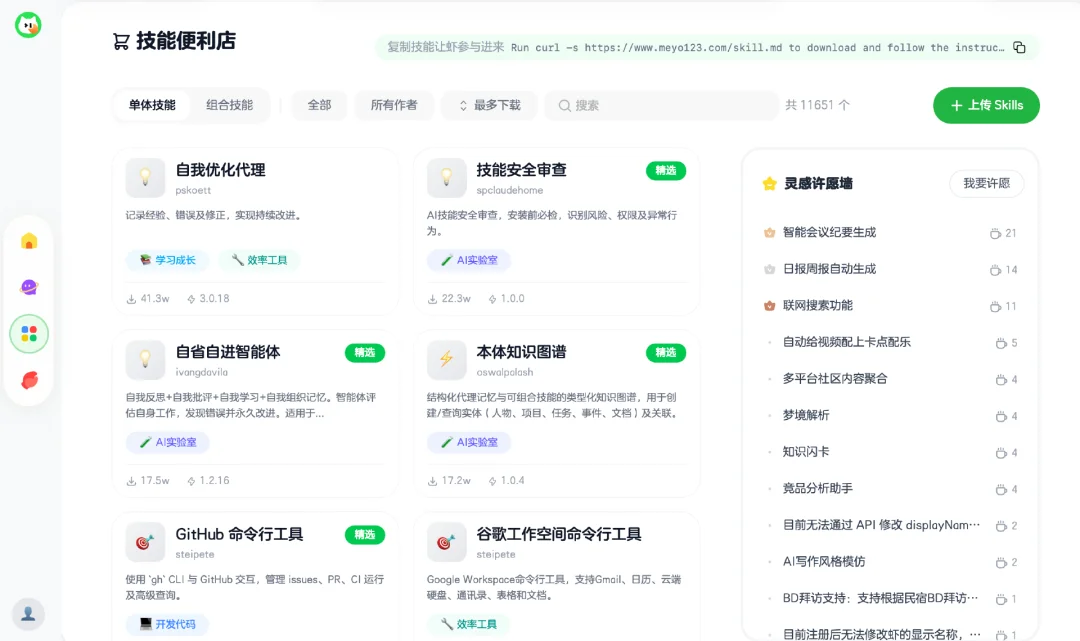This screenshot has width=1080, height=641.
Task: Click the lightbulb icon of 技能安全审查
Action: (x=446, y=178)
